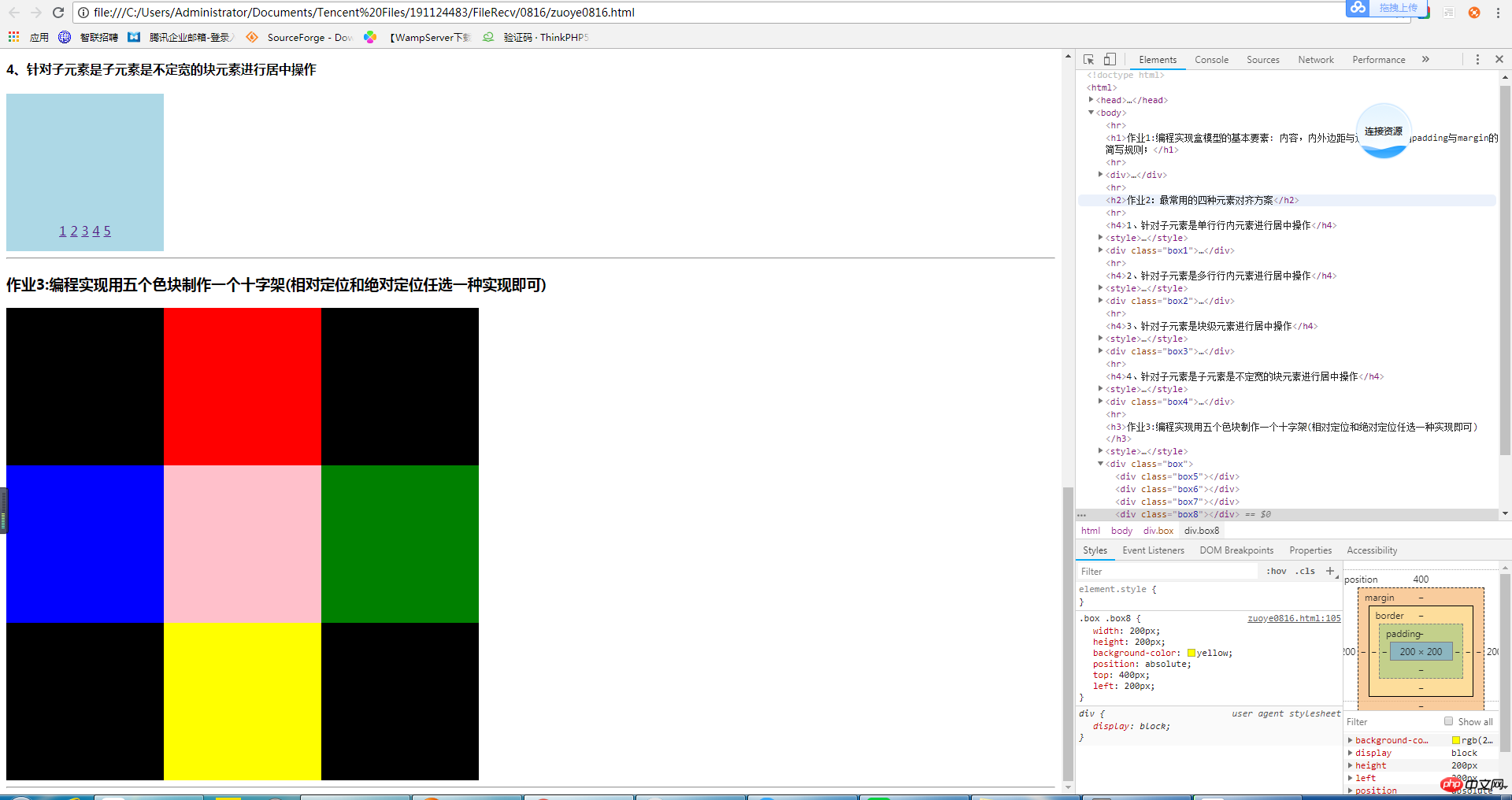
Task: Click page link number 1
Action: (62, 231)
